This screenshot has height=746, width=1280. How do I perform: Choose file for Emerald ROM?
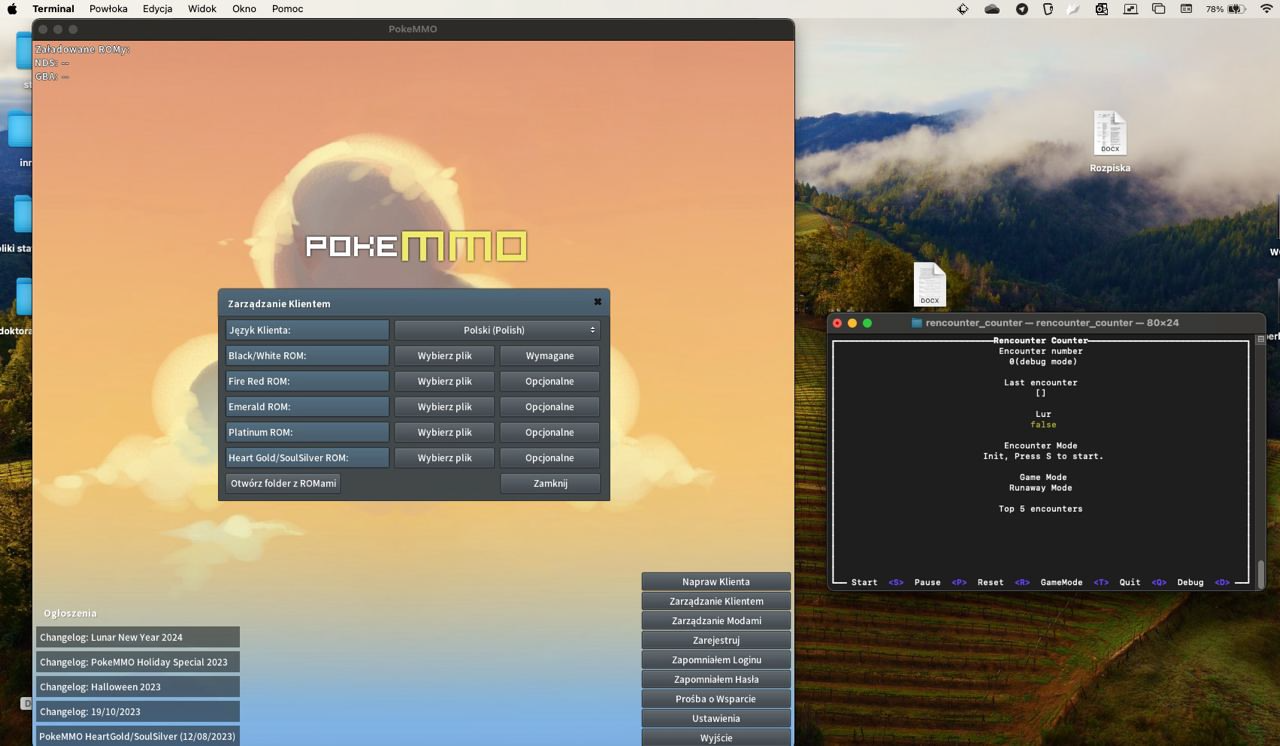pos(444,407)
